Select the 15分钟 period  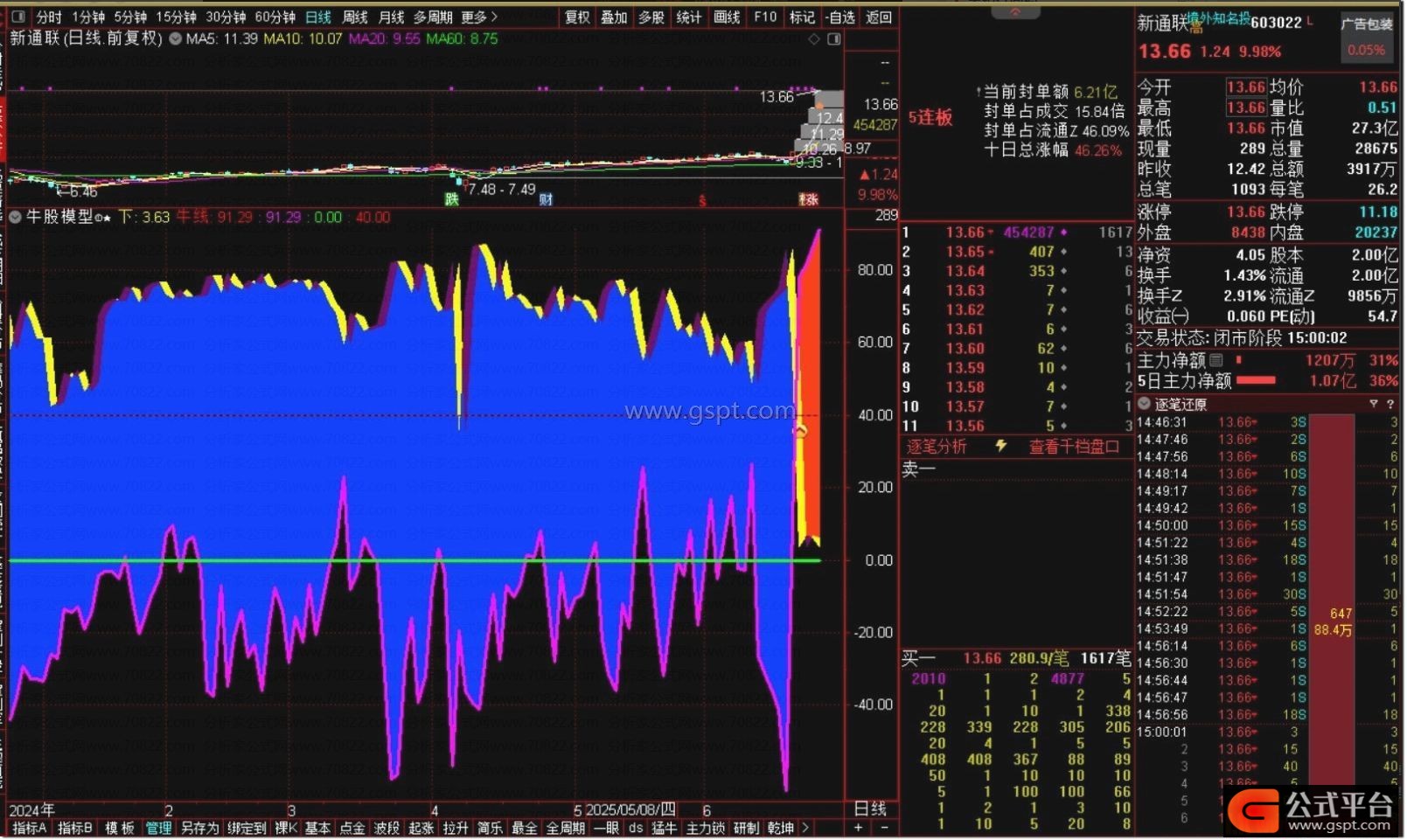[176, 17]
